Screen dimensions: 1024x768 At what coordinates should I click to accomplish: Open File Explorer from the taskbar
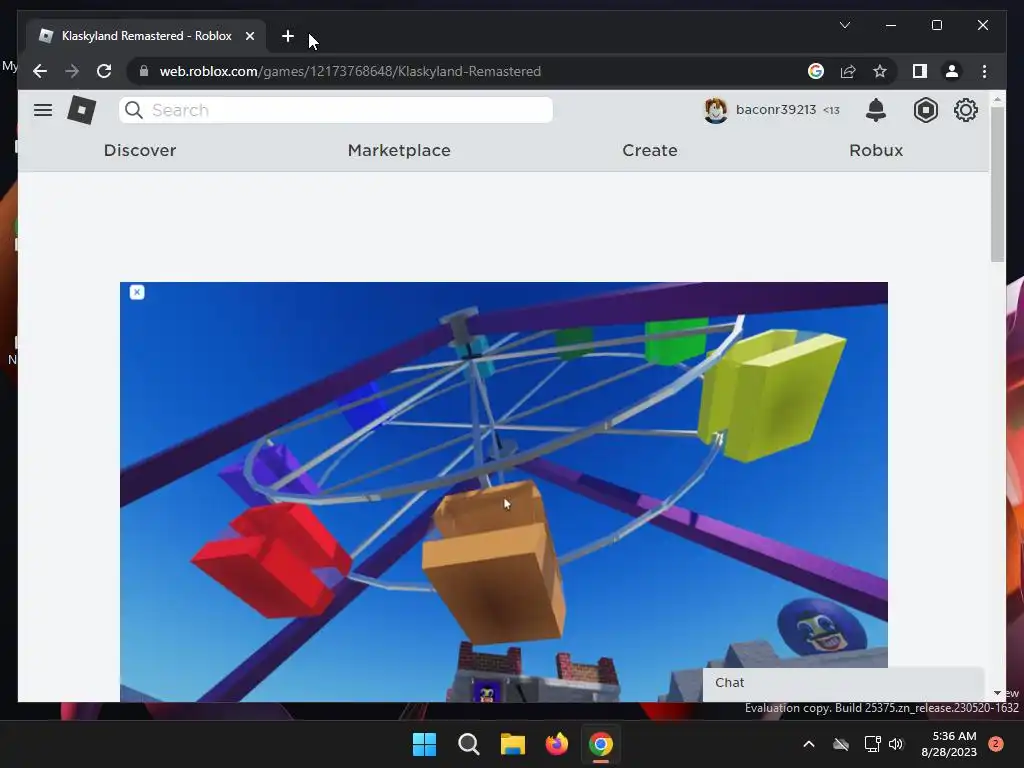click(x=513, y=744)
